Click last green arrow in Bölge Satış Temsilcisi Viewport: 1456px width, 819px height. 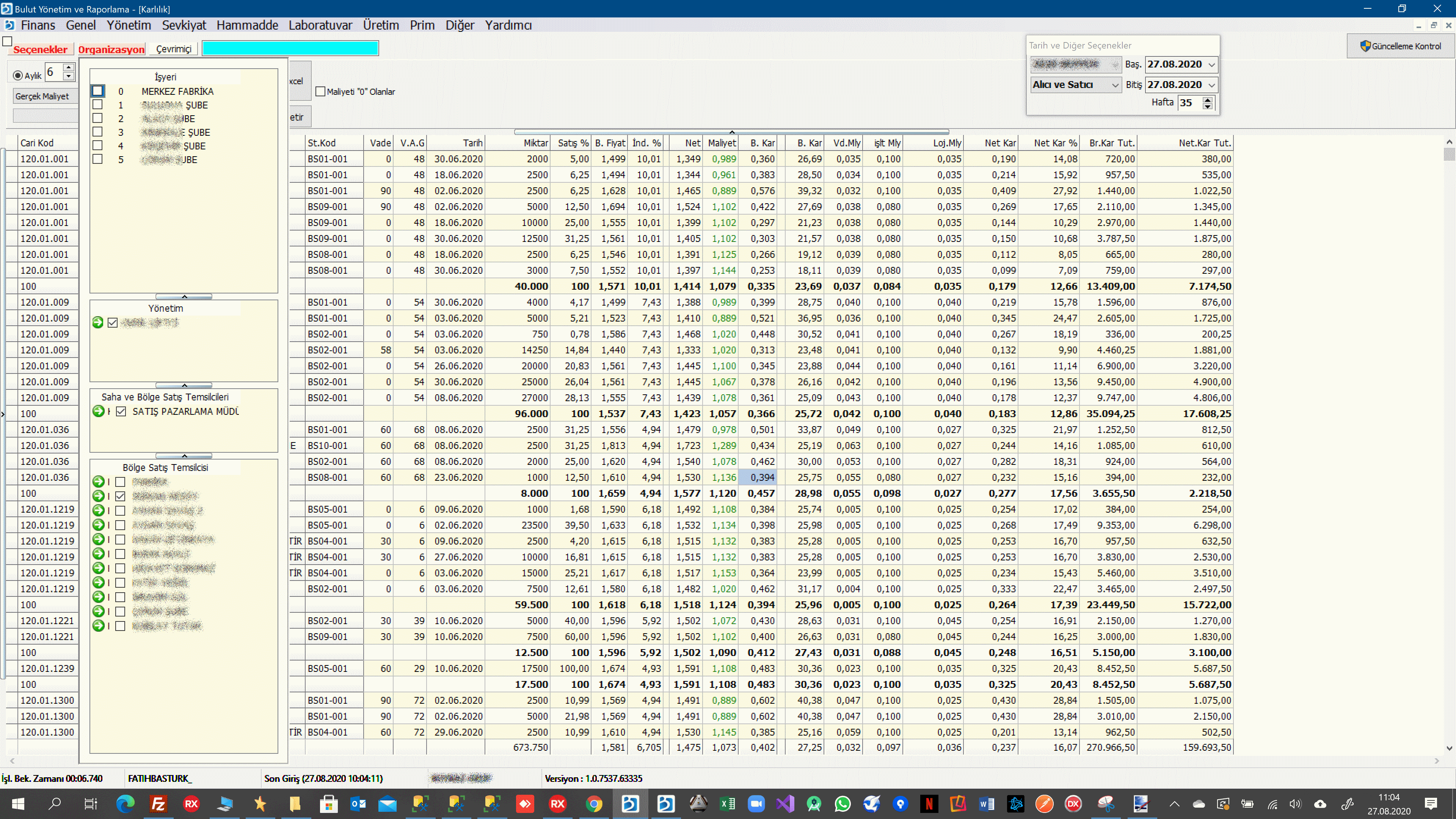coord(99,626)
